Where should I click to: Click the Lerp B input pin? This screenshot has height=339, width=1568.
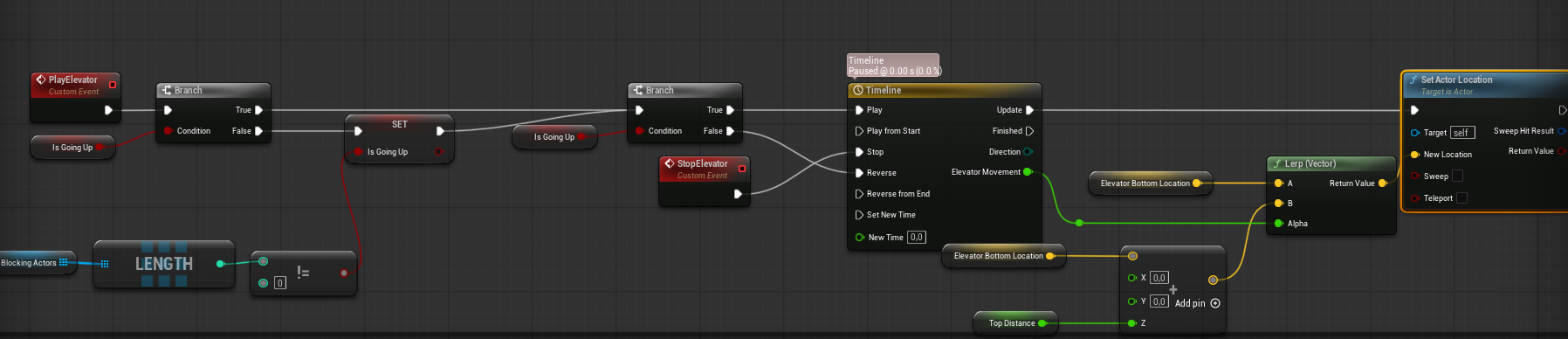pos(1278,204)
